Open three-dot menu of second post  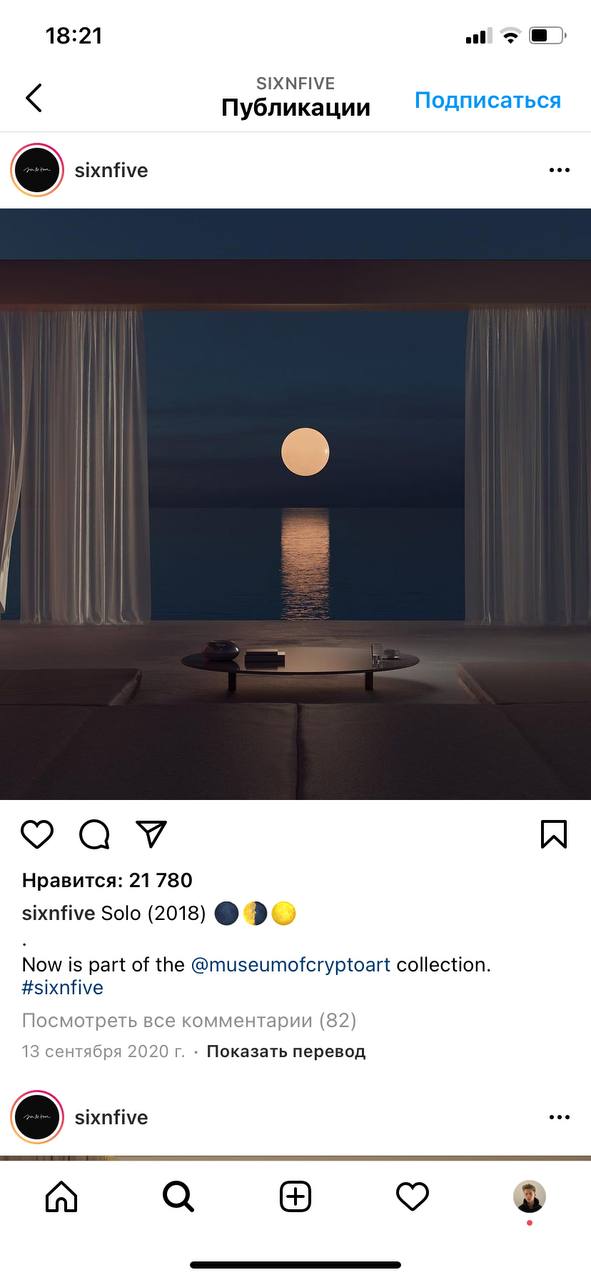(559, 1117)
